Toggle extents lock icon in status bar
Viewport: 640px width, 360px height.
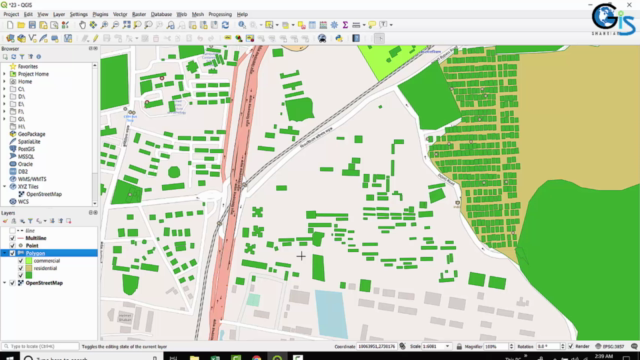coord(459,347)
